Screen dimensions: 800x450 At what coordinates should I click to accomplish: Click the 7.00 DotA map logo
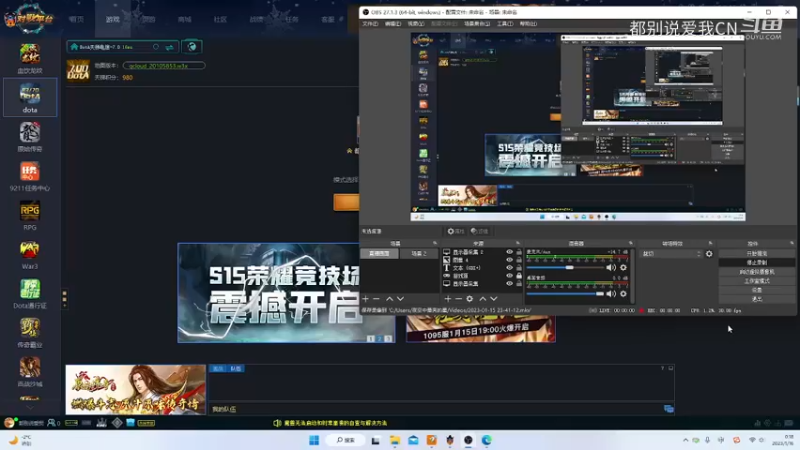[78, 71]
